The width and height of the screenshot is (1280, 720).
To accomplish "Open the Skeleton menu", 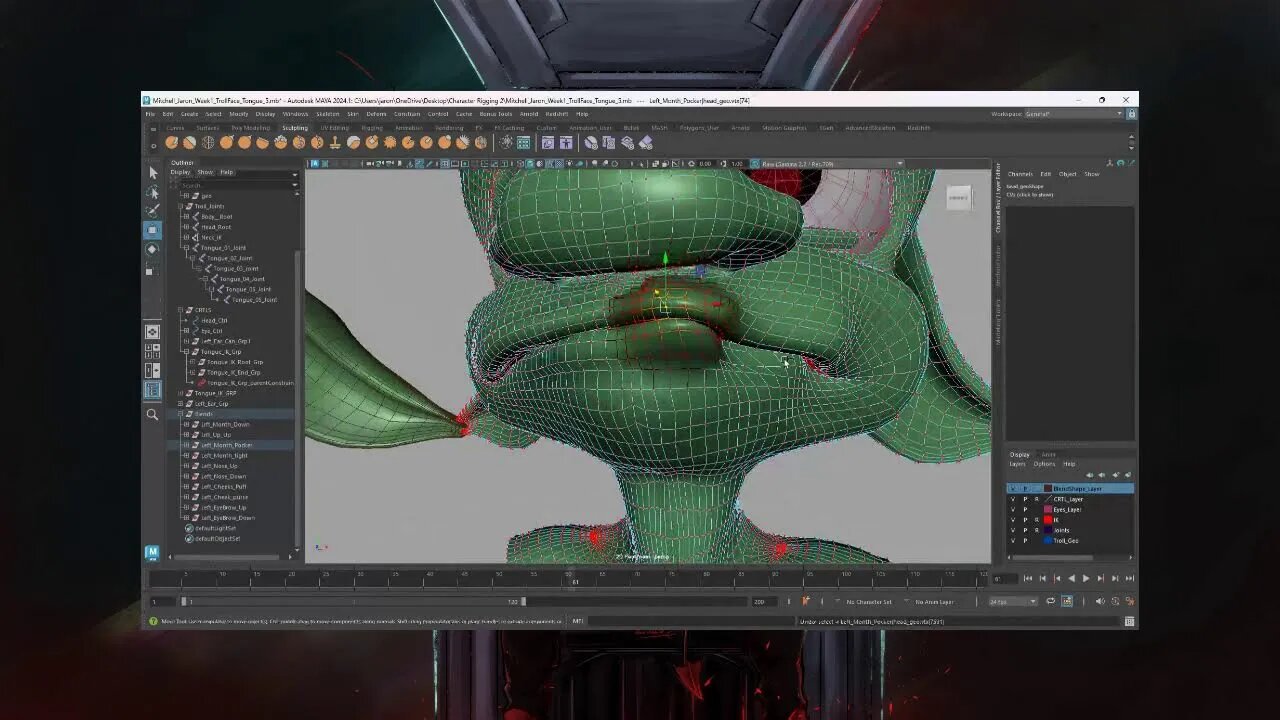I will tap(328, 114).
